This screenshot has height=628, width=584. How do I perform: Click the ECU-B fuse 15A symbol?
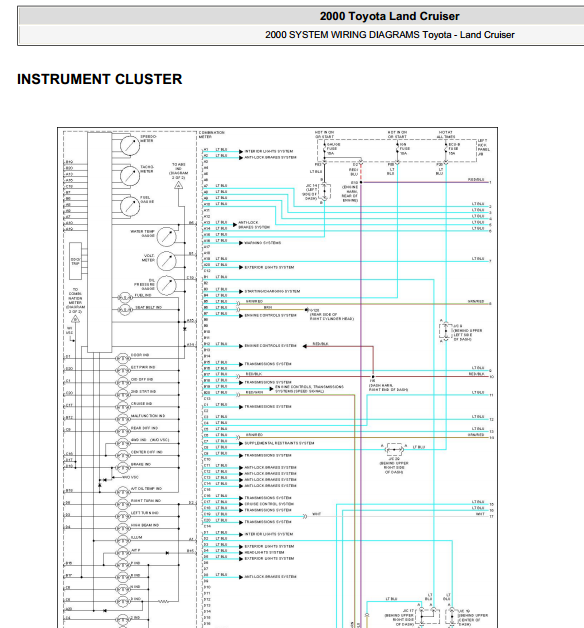[x=446, y=149]
